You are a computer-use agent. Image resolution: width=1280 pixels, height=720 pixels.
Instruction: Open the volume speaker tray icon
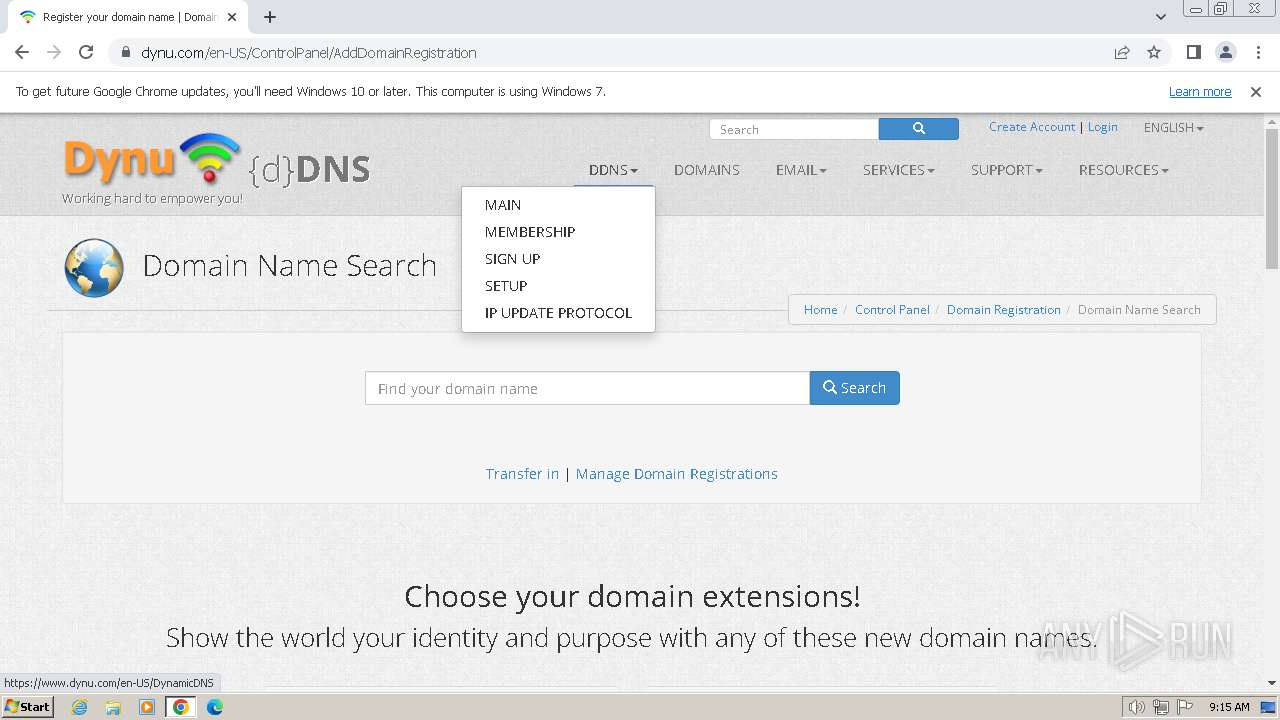point(1136,707)
